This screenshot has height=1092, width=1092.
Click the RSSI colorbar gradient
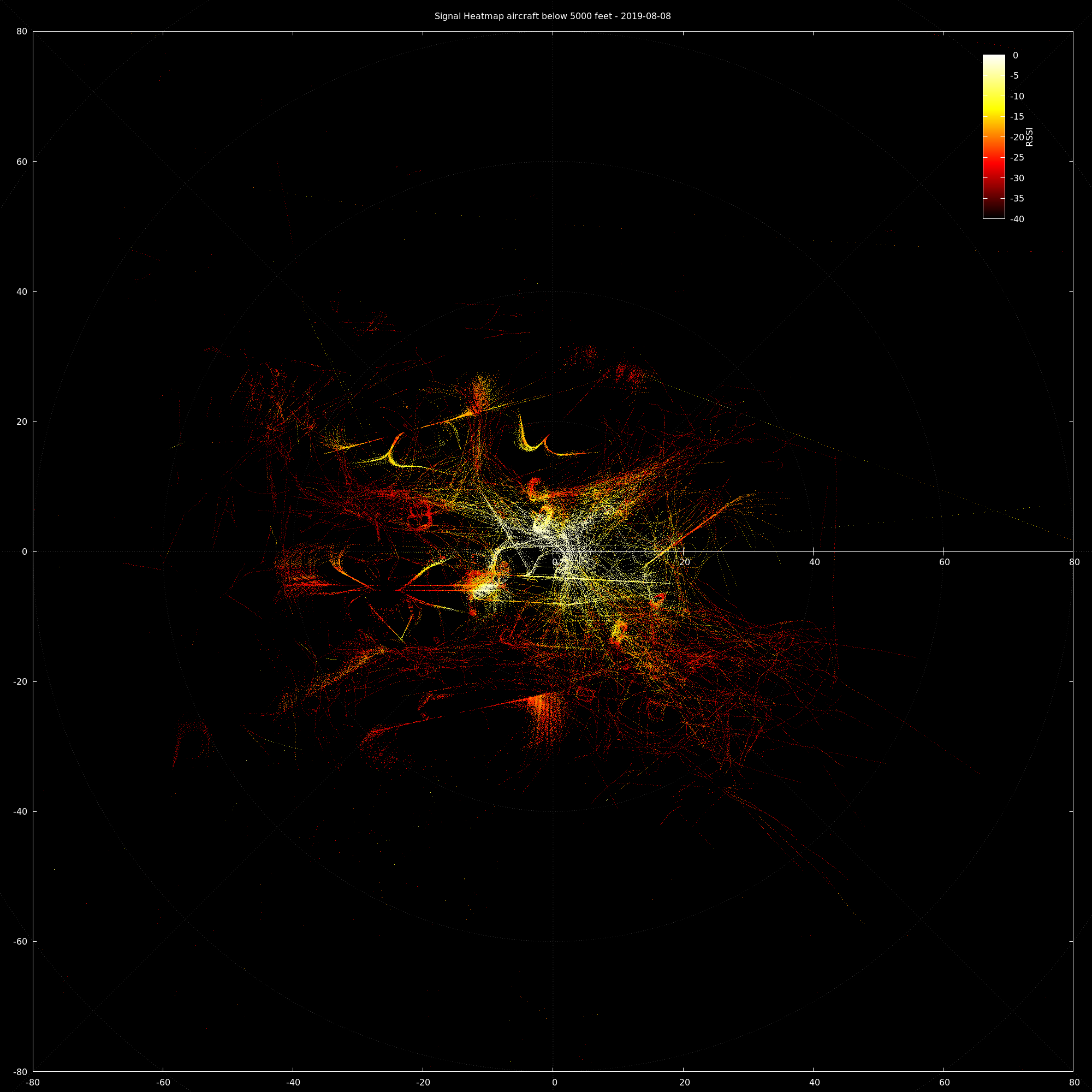994,136
